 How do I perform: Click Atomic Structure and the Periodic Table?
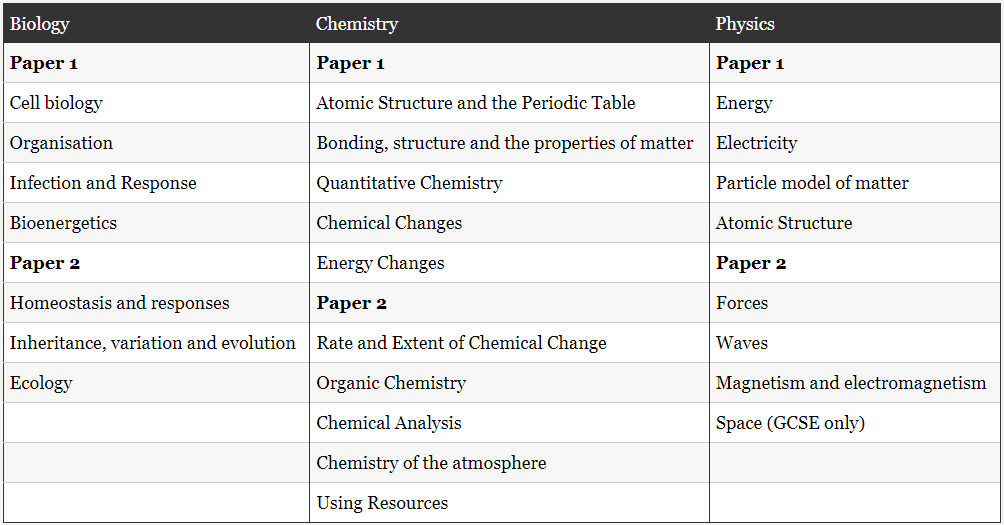coord(476,103)
